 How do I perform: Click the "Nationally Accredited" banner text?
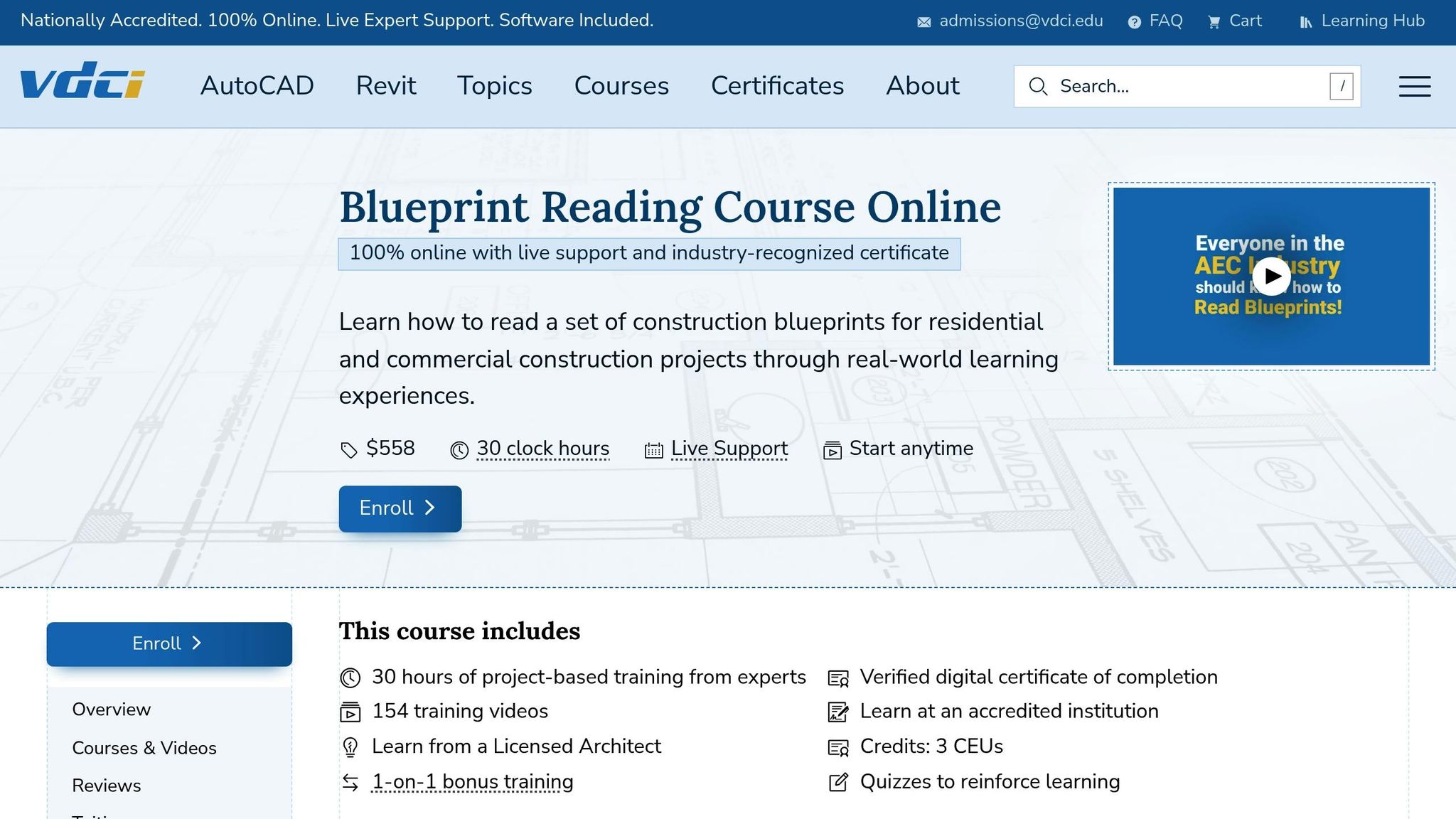[337, 21]
